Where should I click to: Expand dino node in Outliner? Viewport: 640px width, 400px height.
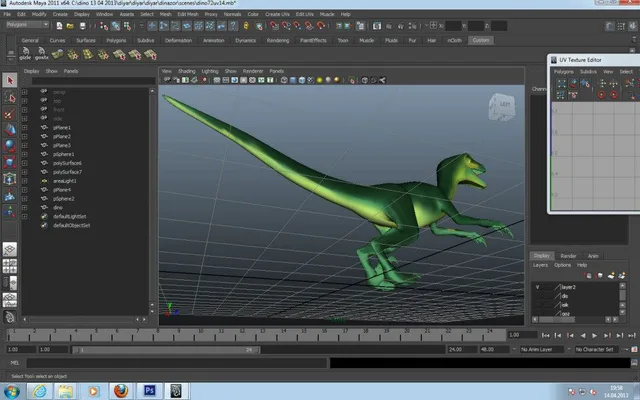tap(24, 208)
